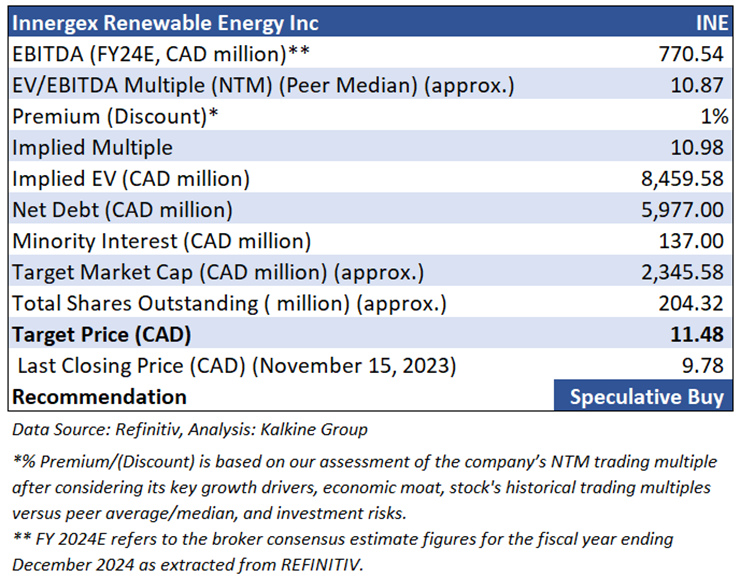
Task: Click the EV/EBITDA Multiple row label
Action: (x=263, y=85)
